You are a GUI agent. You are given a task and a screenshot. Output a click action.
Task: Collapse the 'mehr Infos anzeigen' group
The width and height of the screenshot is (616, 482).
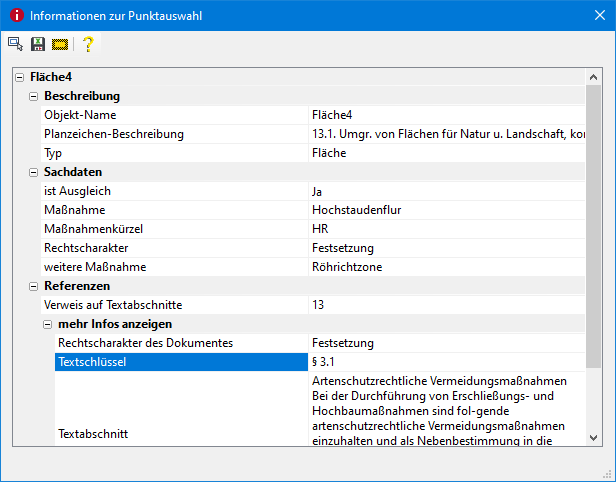[x=48, y=324]
